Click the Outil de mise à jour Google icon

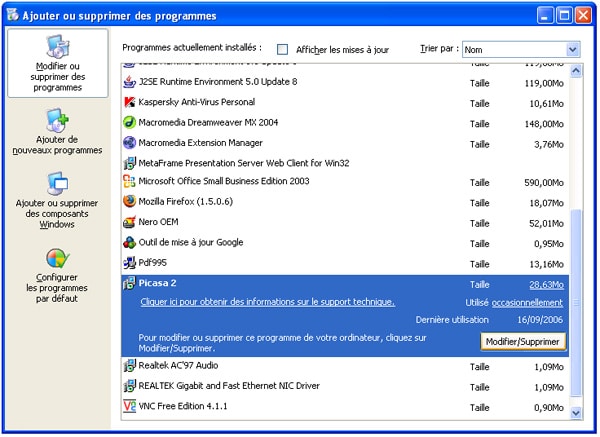[130, 242]
